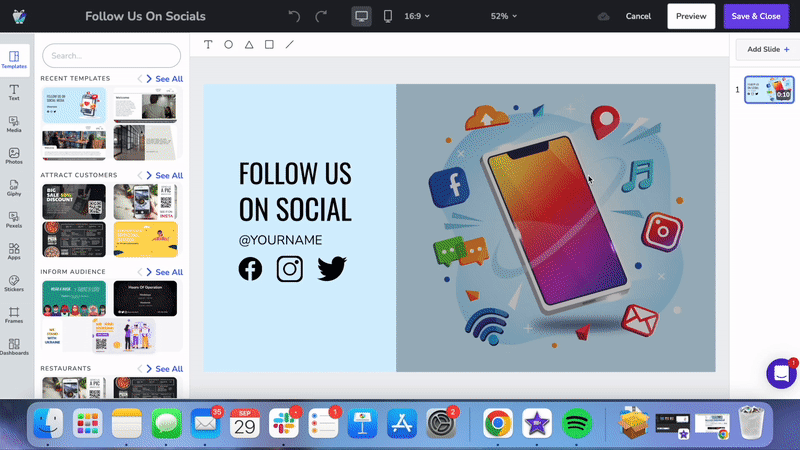
Task: Open the Text sidebar panel
Action: (x=14, y=92)
